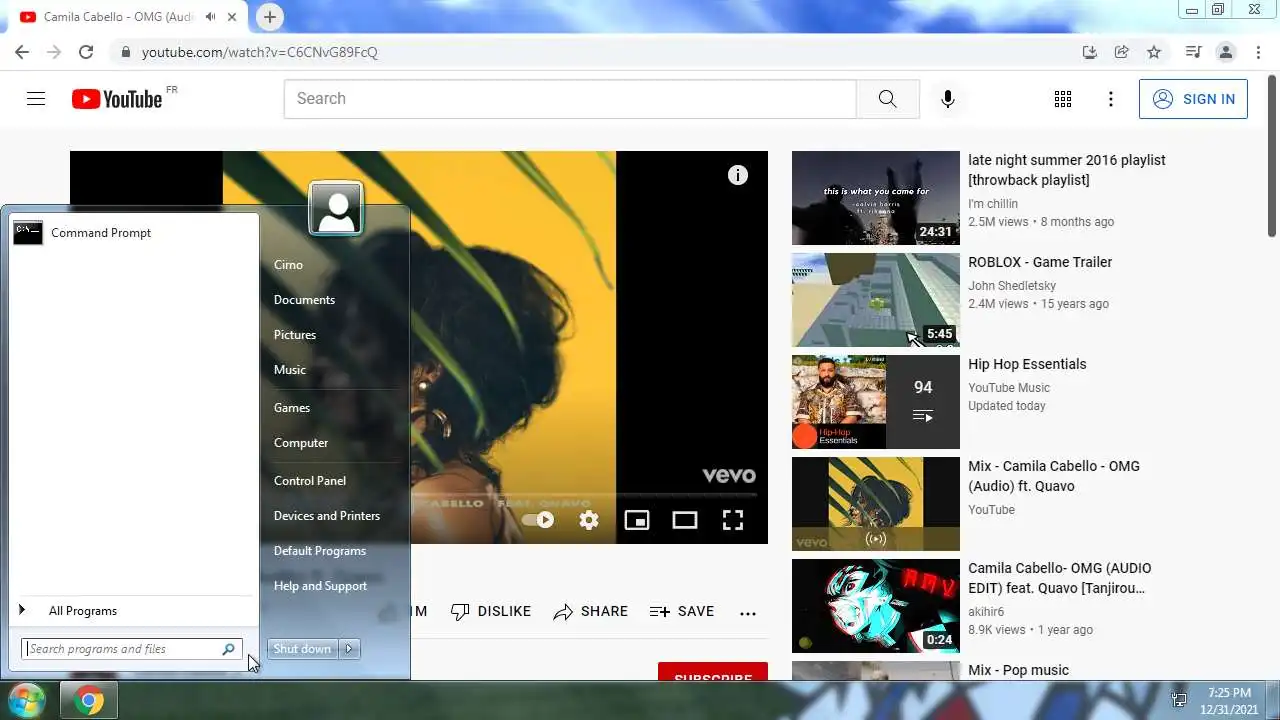The width and height of the screenshot is (1280, 720).
Task: Go to YouTube home via logo
Action: pos(117,99)
